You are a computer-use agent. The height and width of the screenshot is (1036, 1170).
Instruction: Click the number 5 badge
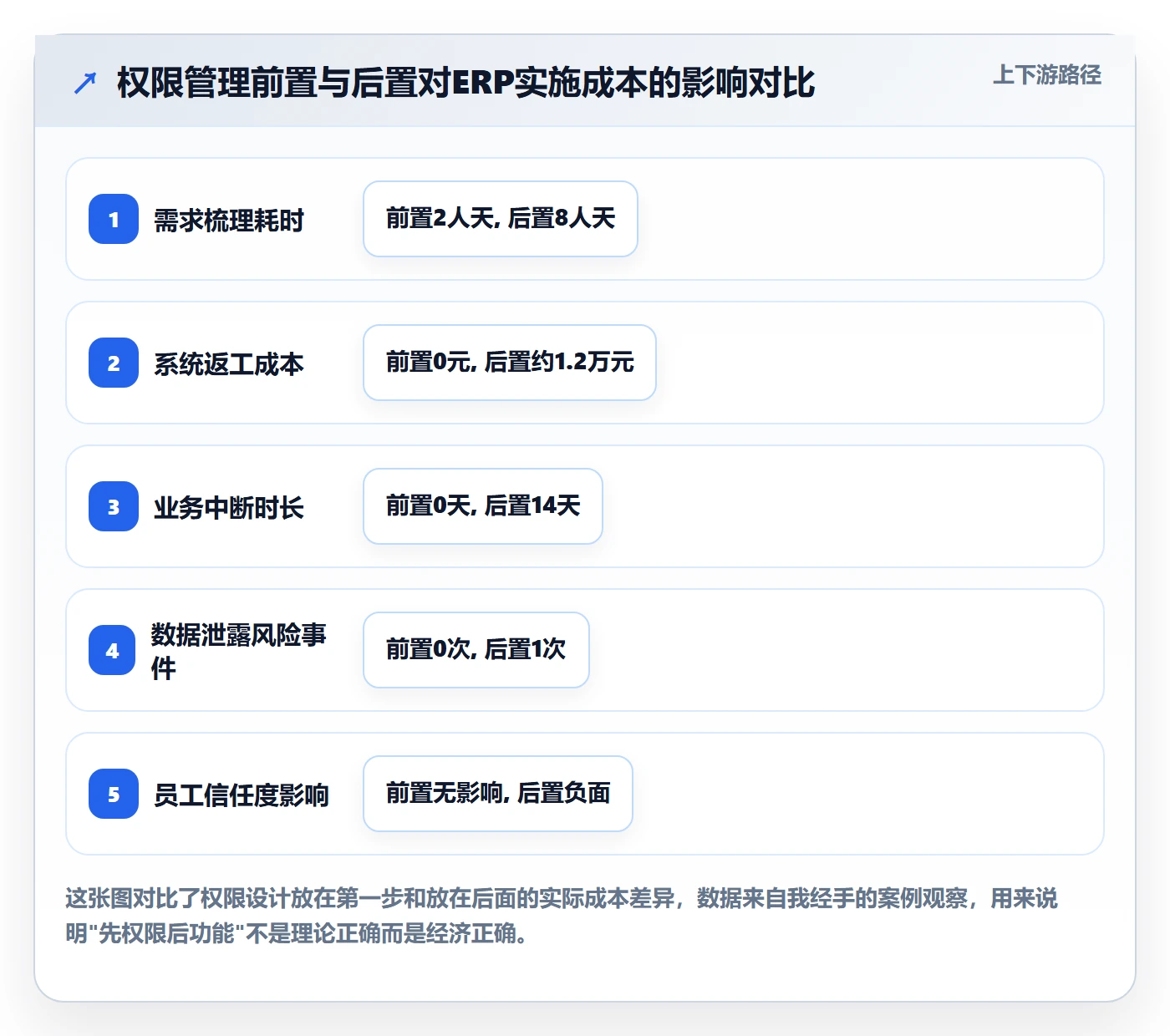coord(114,794)
